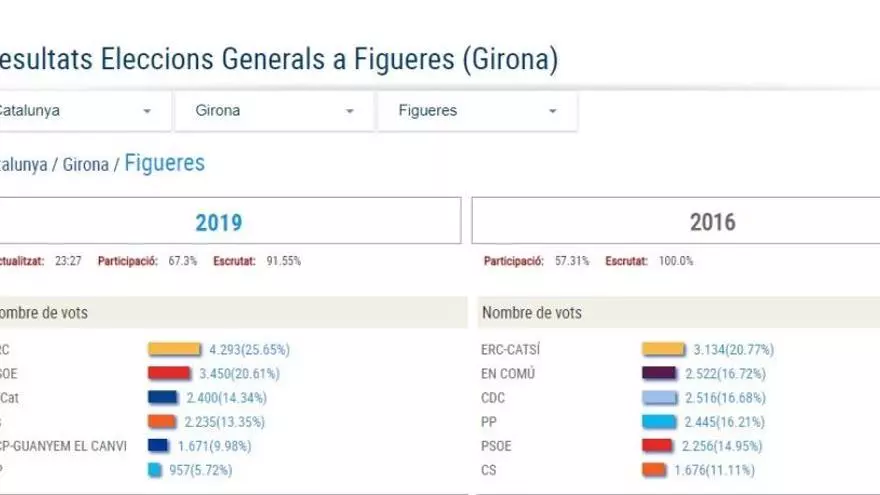
Task: Open the Catalunya region dropdown
Action: [75, 111]
